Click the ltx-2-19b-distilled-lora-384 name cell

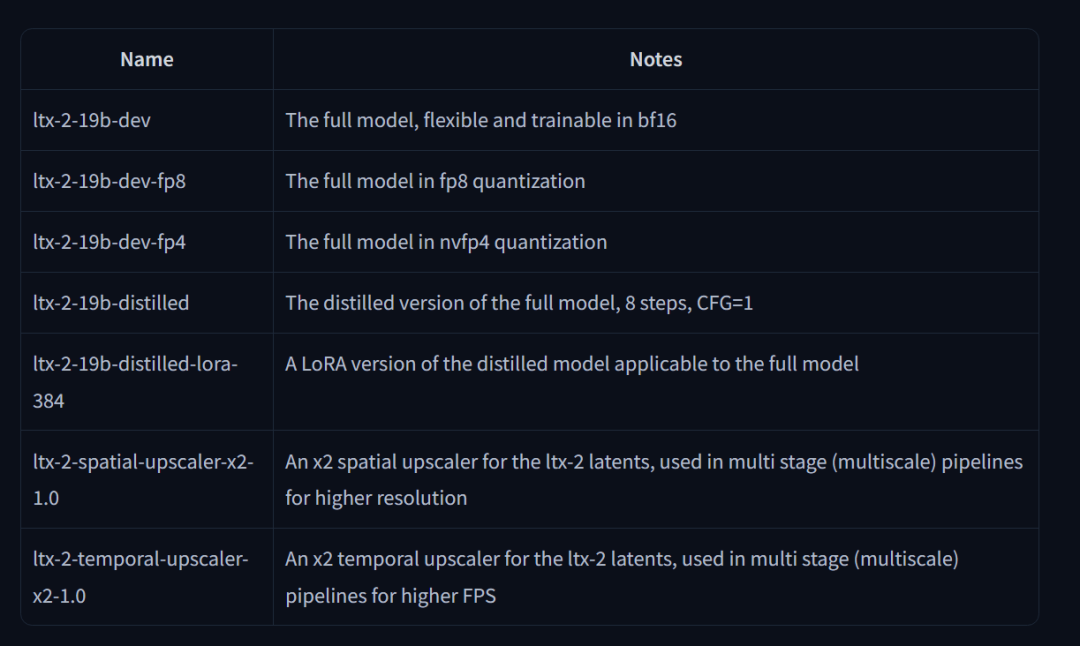[135, 382]
